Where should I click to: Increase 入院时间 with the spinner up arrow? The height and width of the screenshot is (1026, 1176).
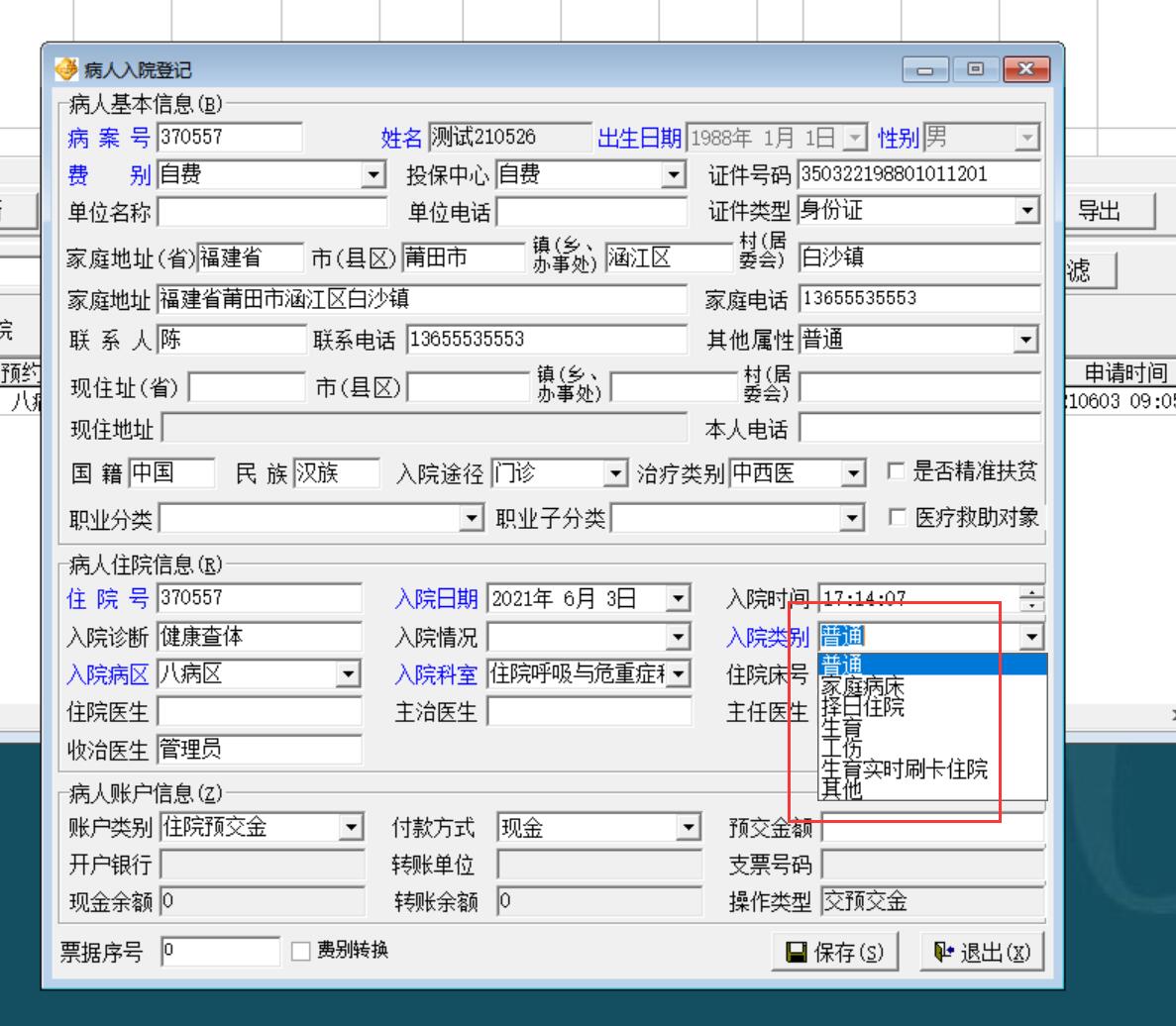pos(1032,593)
